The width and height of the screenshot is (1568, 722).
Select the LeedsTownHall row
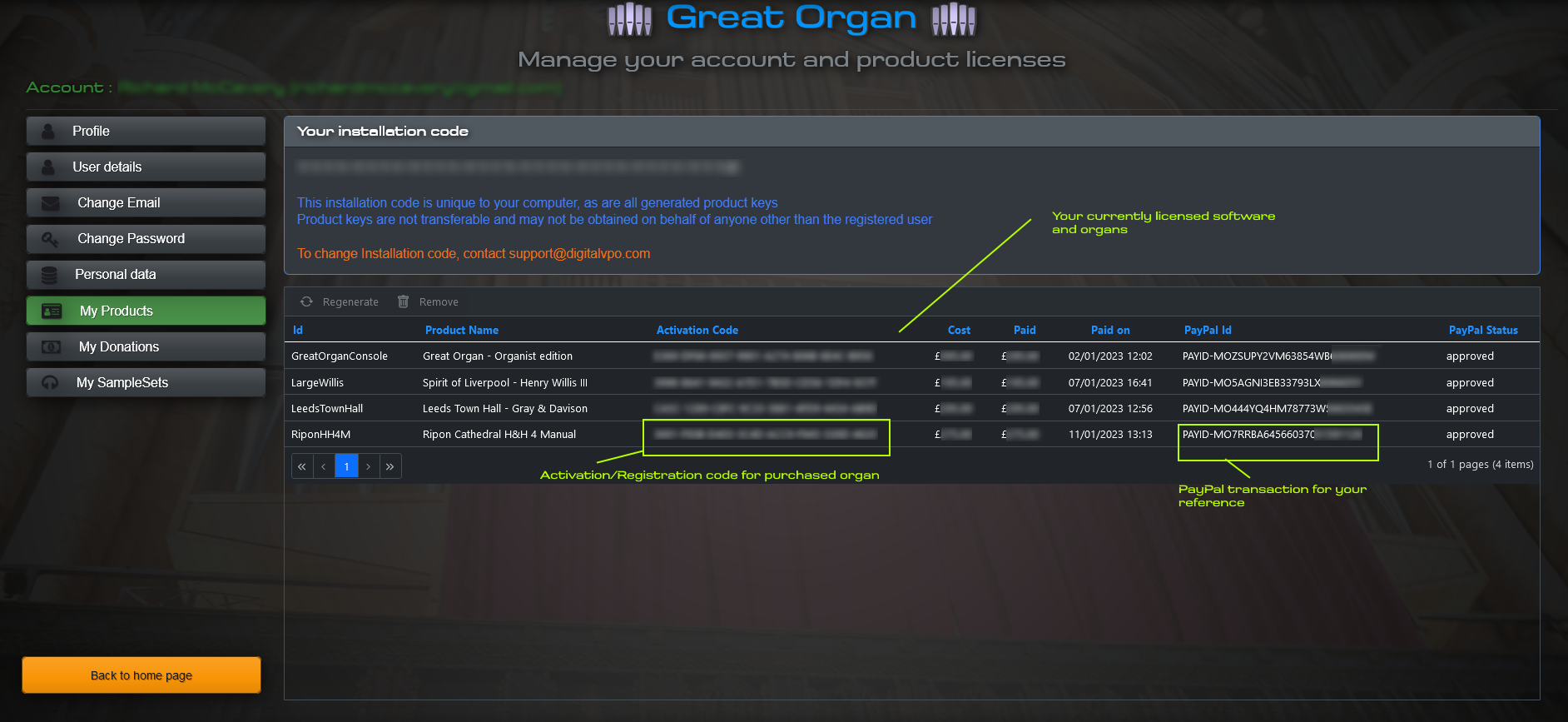point(912,408)
